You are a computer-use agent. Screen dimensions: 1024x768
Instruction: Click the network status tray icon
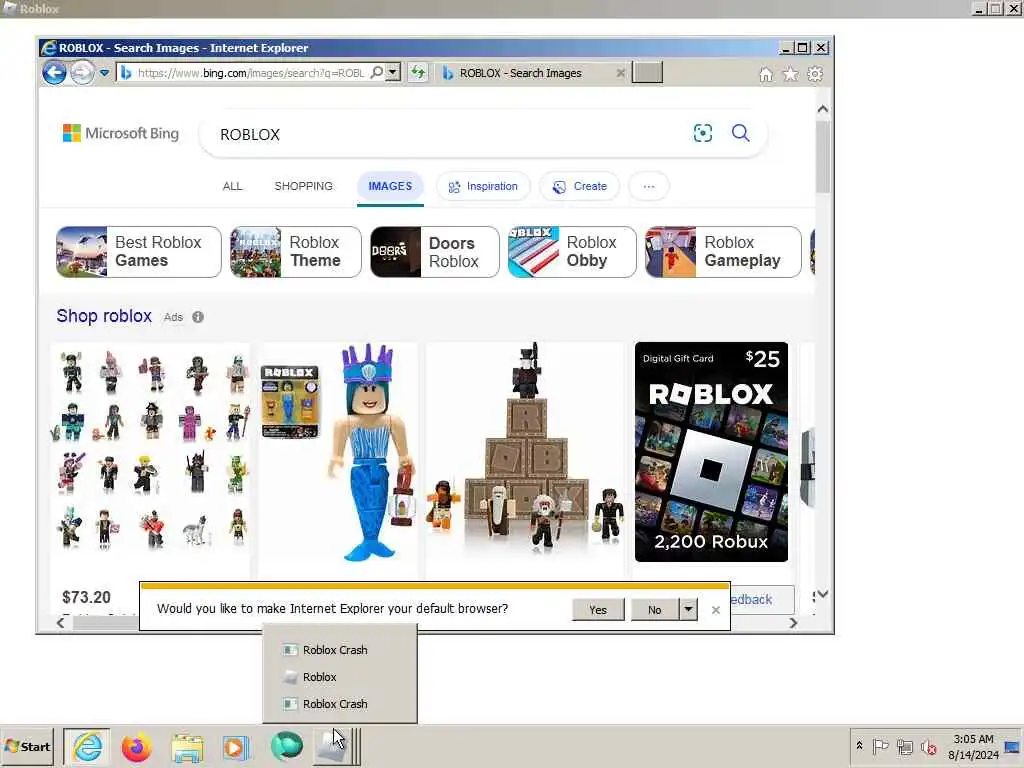(904, 746)
